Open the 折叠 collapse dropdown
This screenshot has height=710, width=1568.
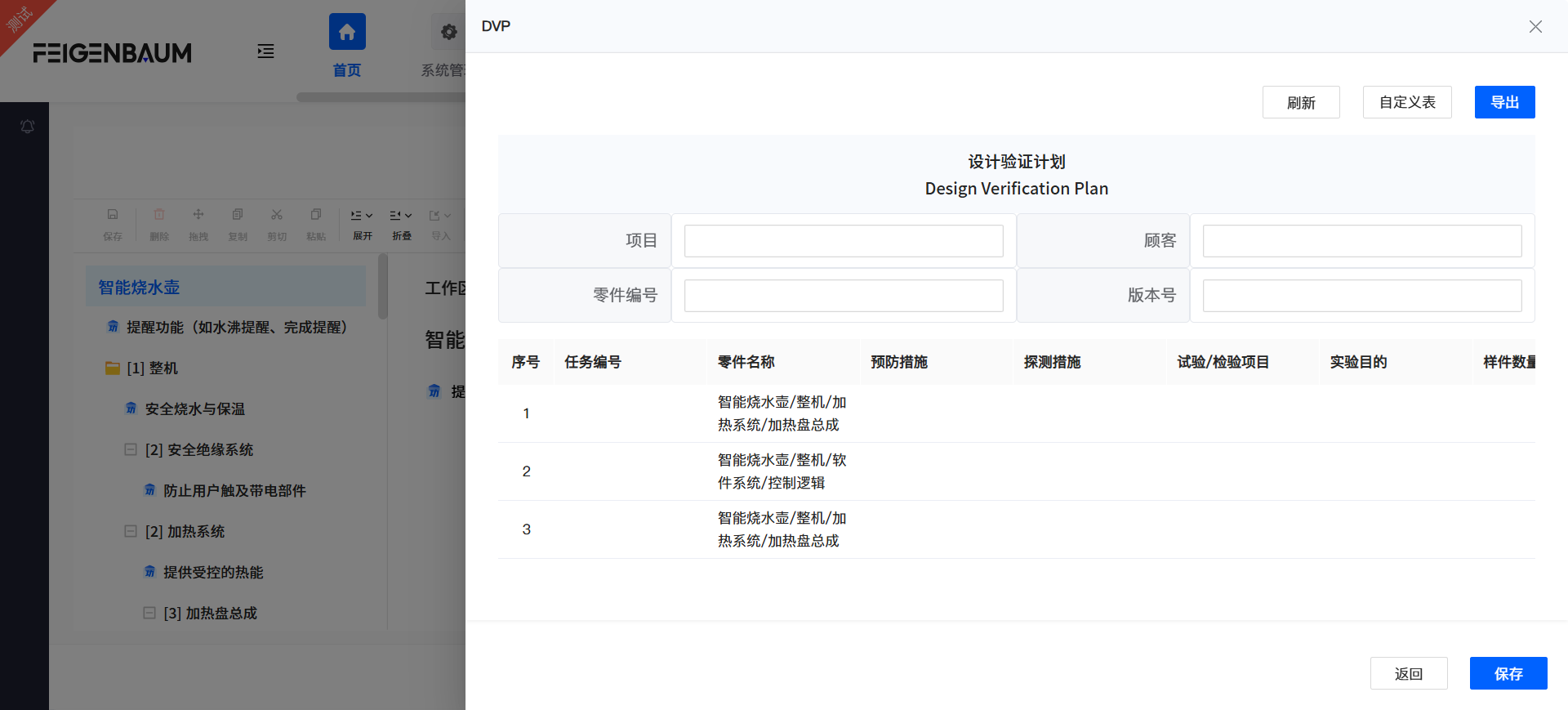pyautogui.click(x=401, y=224)
